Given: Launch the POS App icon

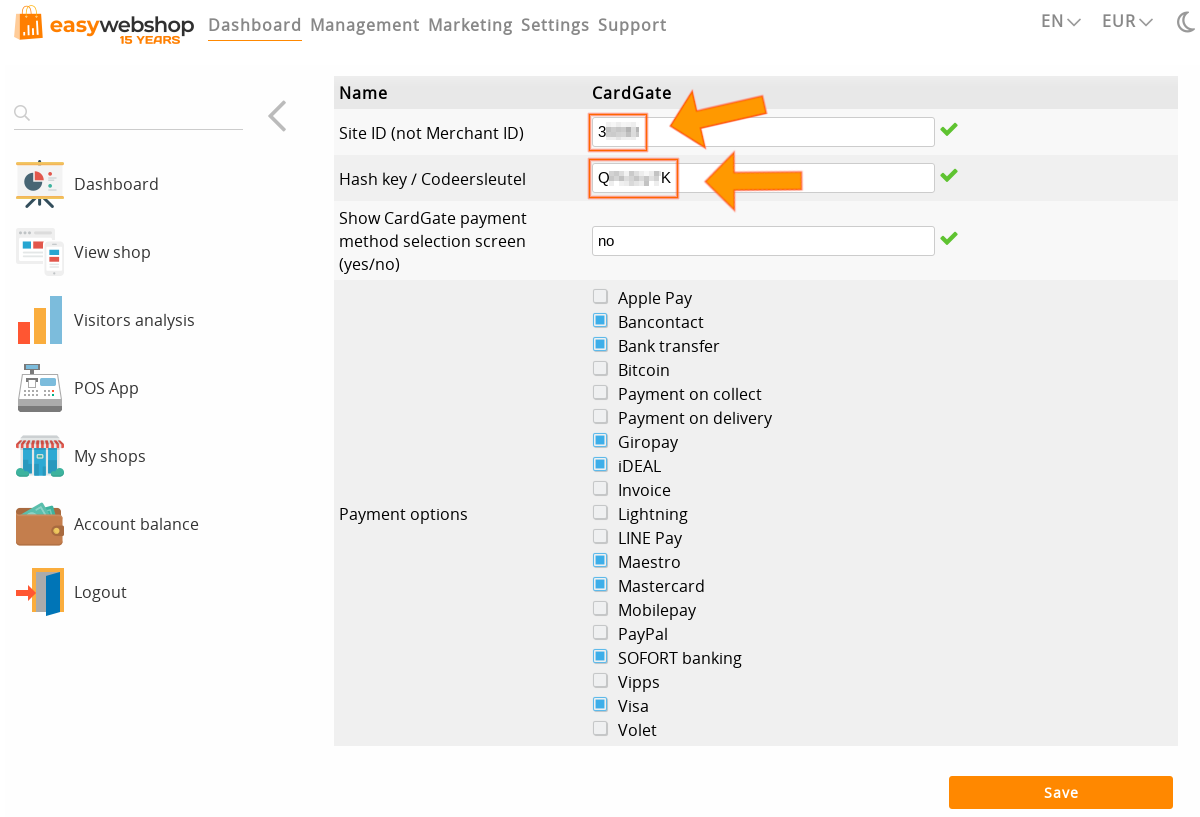Looking at the screenshot, I should pyautogui.click(x=38, y=387).
